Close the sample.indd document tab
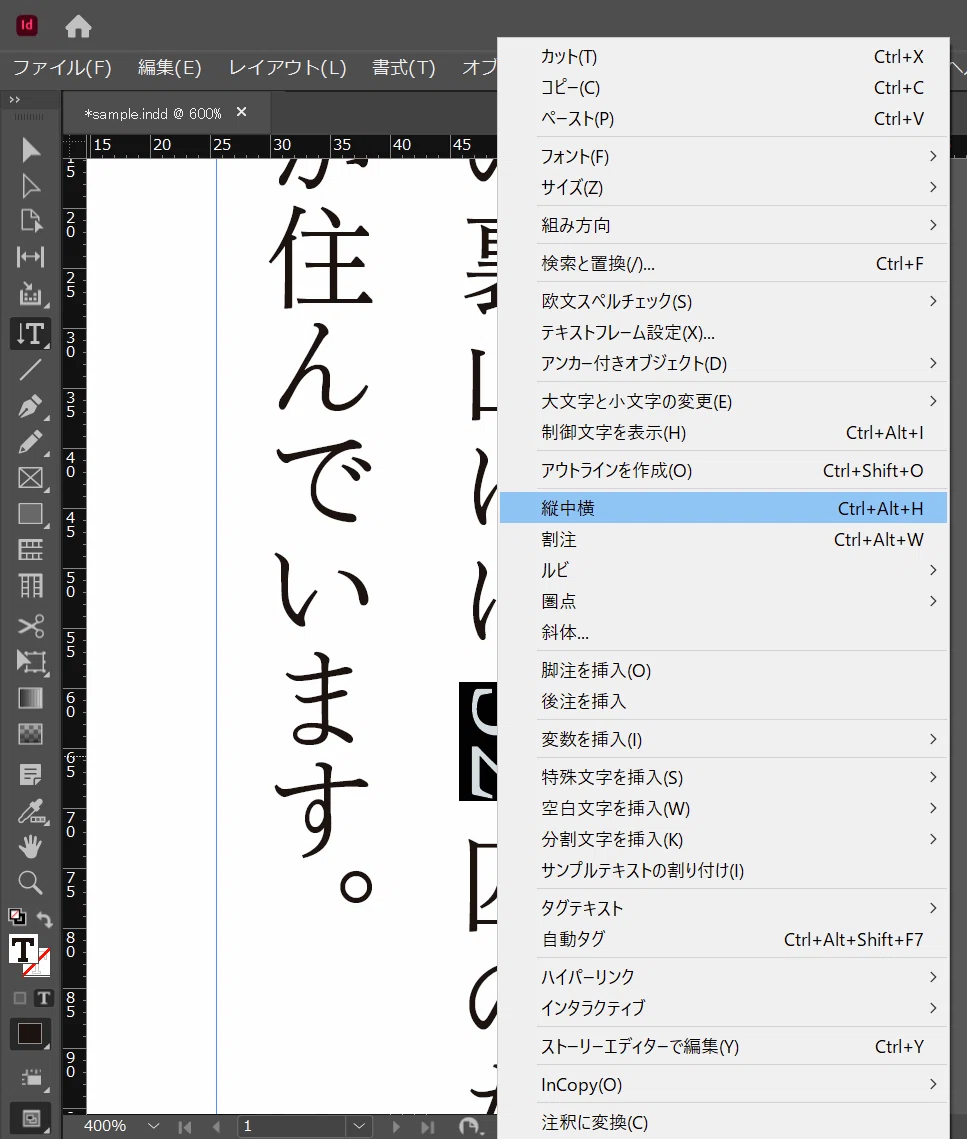Screen dimensions: 967x1139 [242, 112]
